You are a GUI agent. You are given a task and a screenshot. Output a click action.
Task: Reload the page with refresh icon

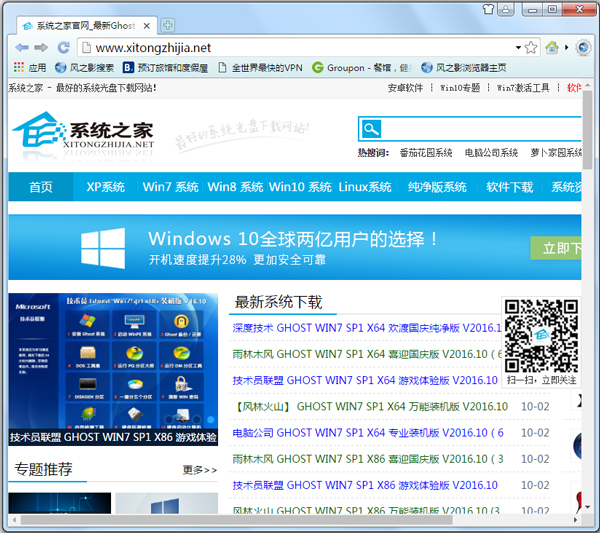(64, 47)
